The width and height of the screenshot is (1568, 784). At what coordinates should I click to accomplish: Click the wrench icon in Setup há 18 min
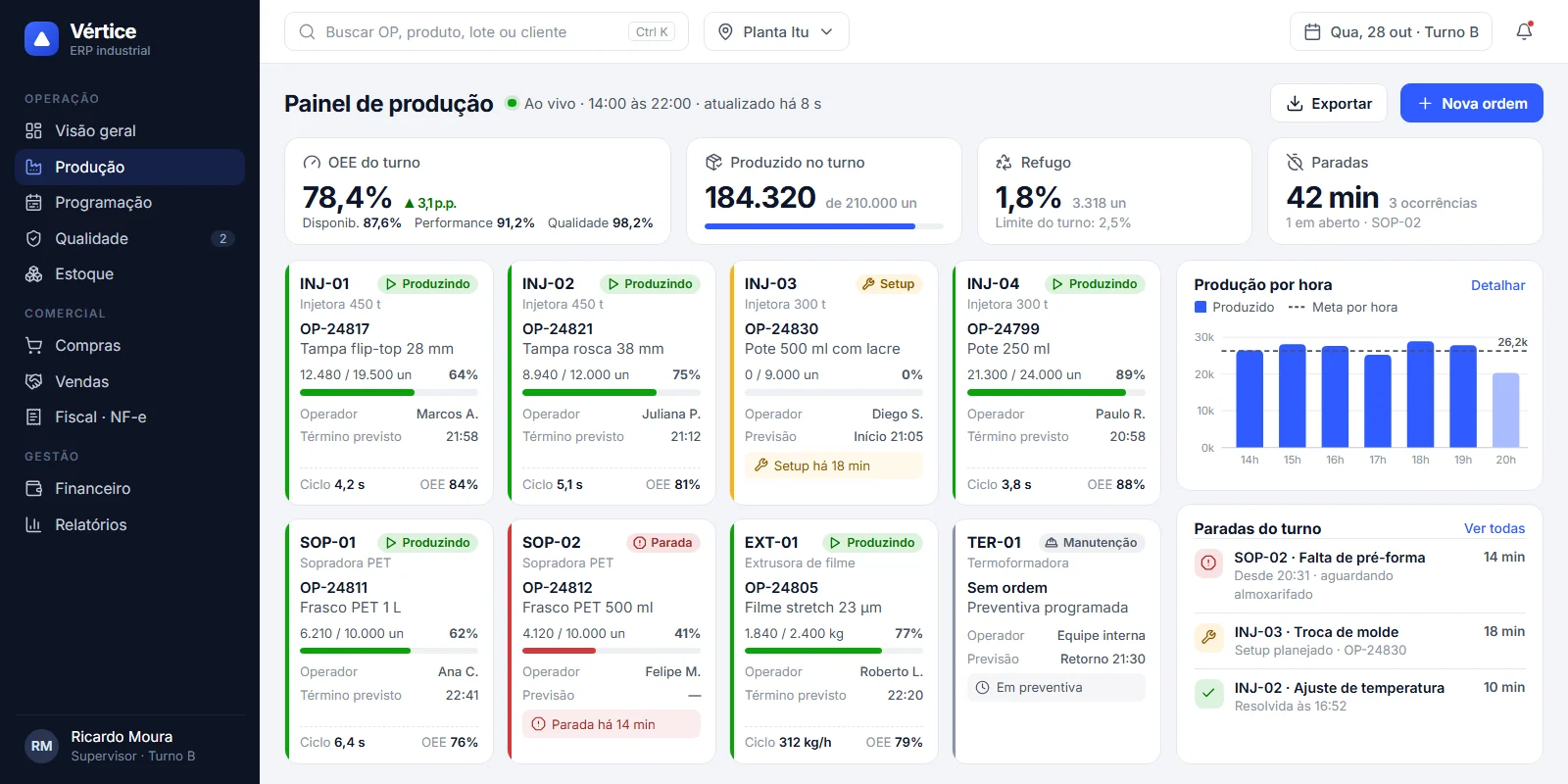pyautogui.click(x=760, y=465)
